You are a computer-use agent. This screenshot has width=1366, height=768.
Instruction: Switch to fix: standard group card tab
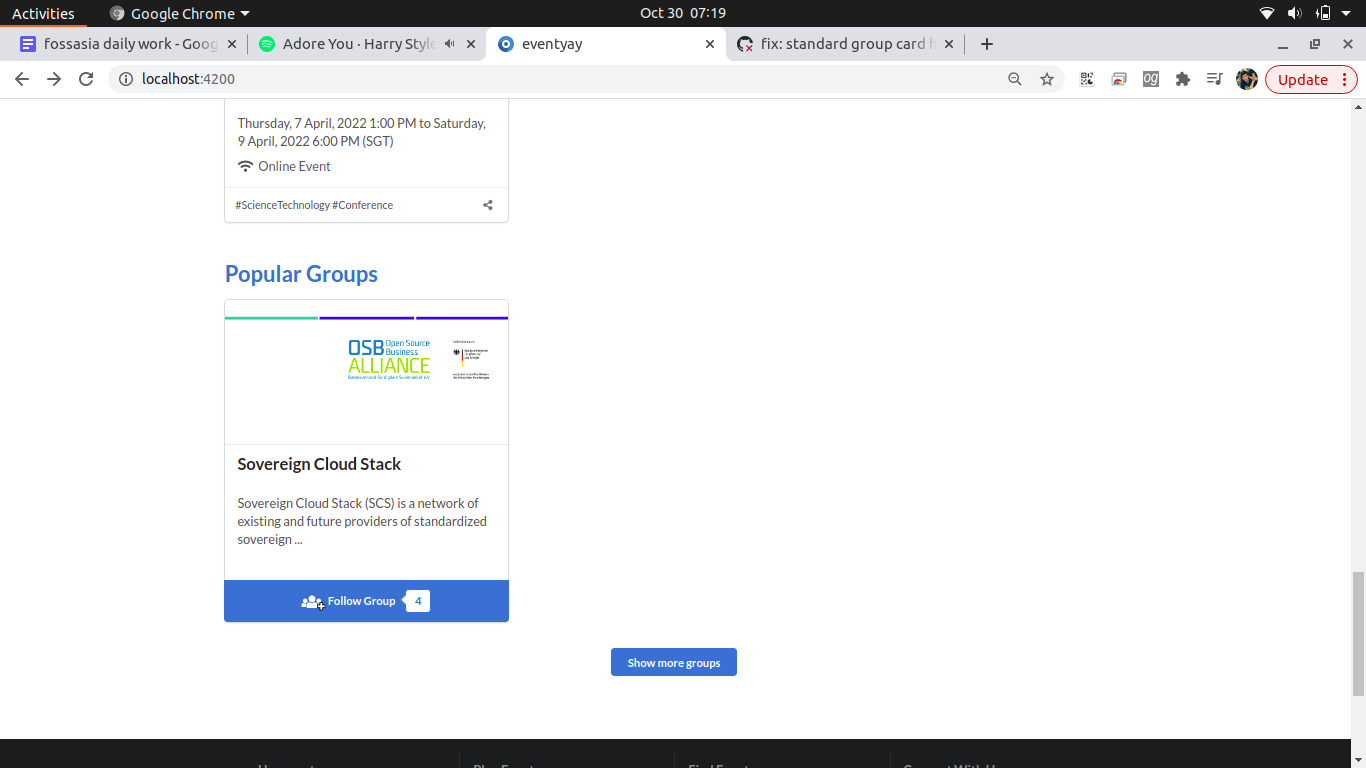845,44
